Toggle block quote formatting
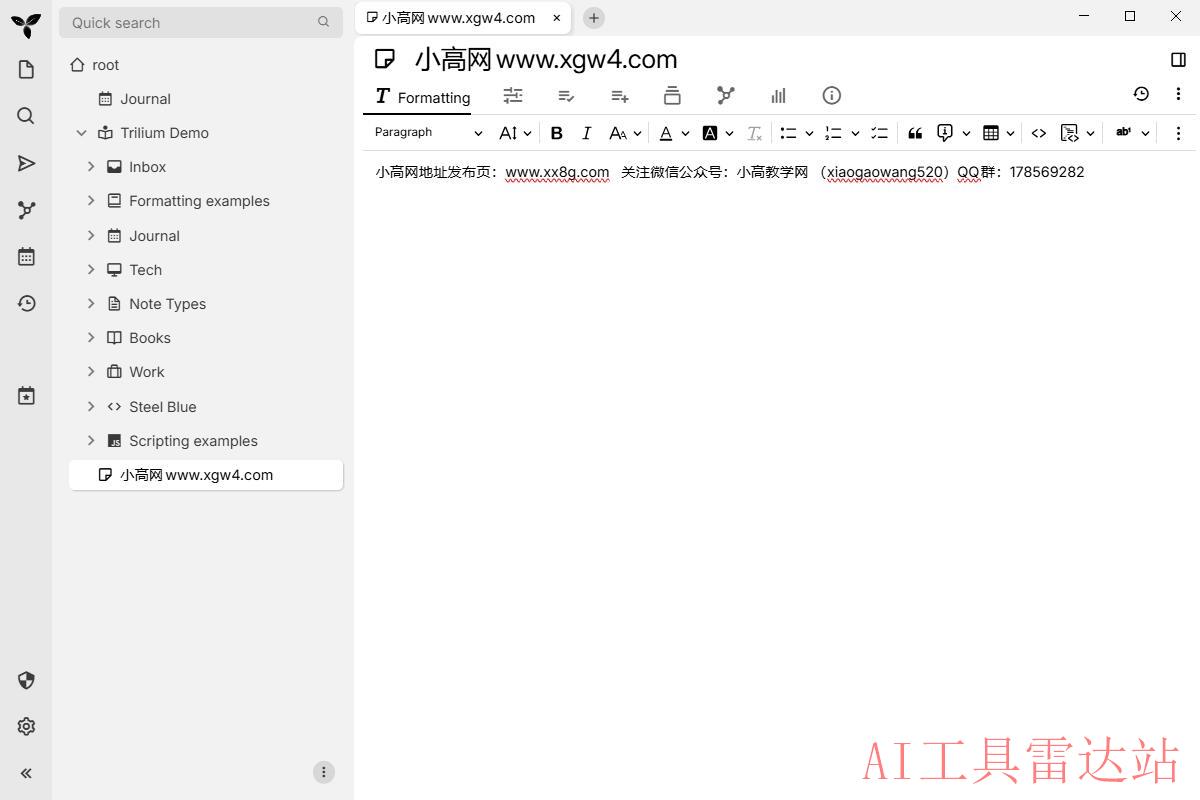1200x800 pixels. pyautogui.click(x=915, y=133)
